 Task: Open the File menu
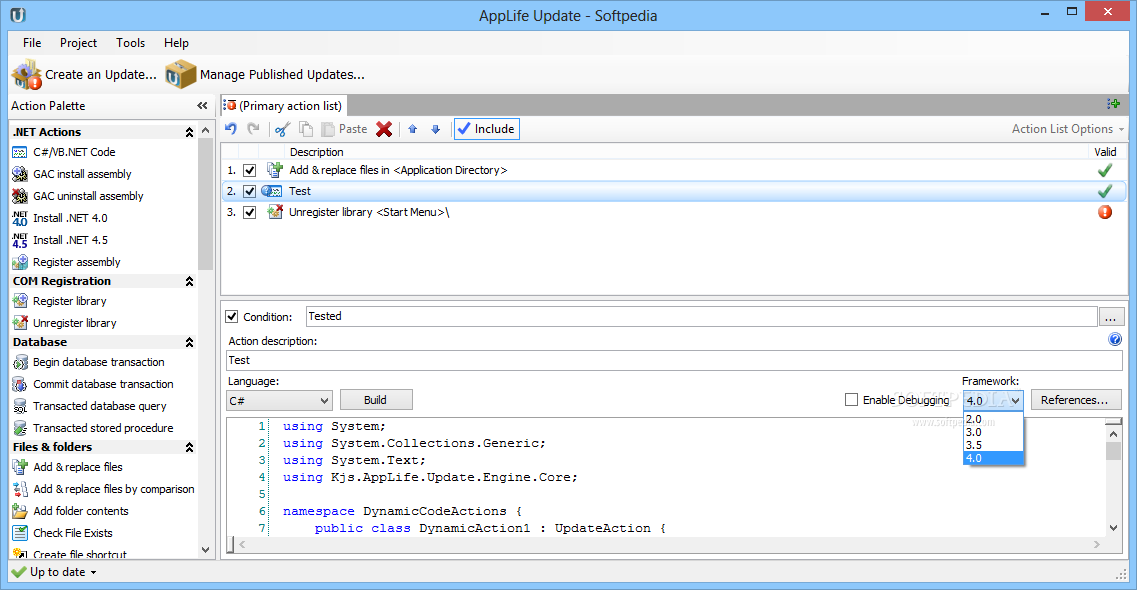click(32, 43)
